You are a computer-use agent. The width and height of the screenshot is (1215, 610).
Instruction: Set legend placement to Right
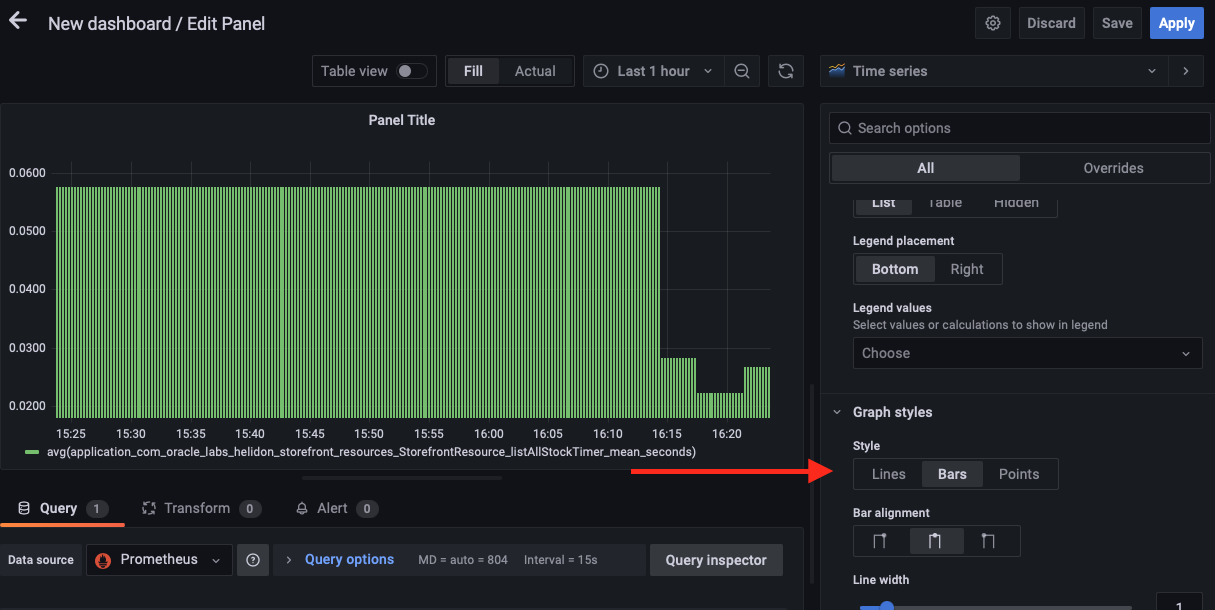point(967,269)
